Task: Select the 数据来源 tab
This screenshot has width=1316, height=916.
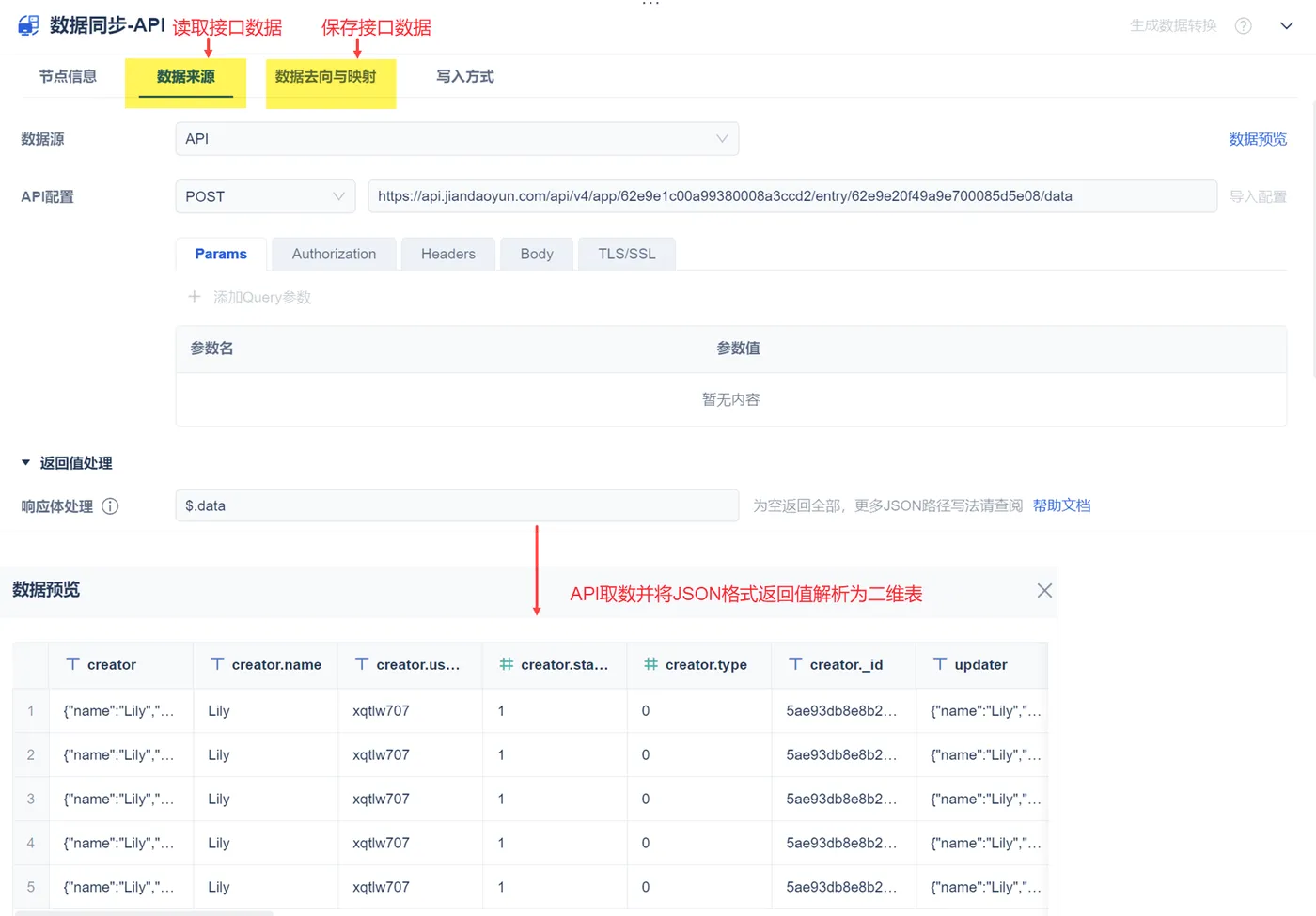Action: tap(185, 77)
